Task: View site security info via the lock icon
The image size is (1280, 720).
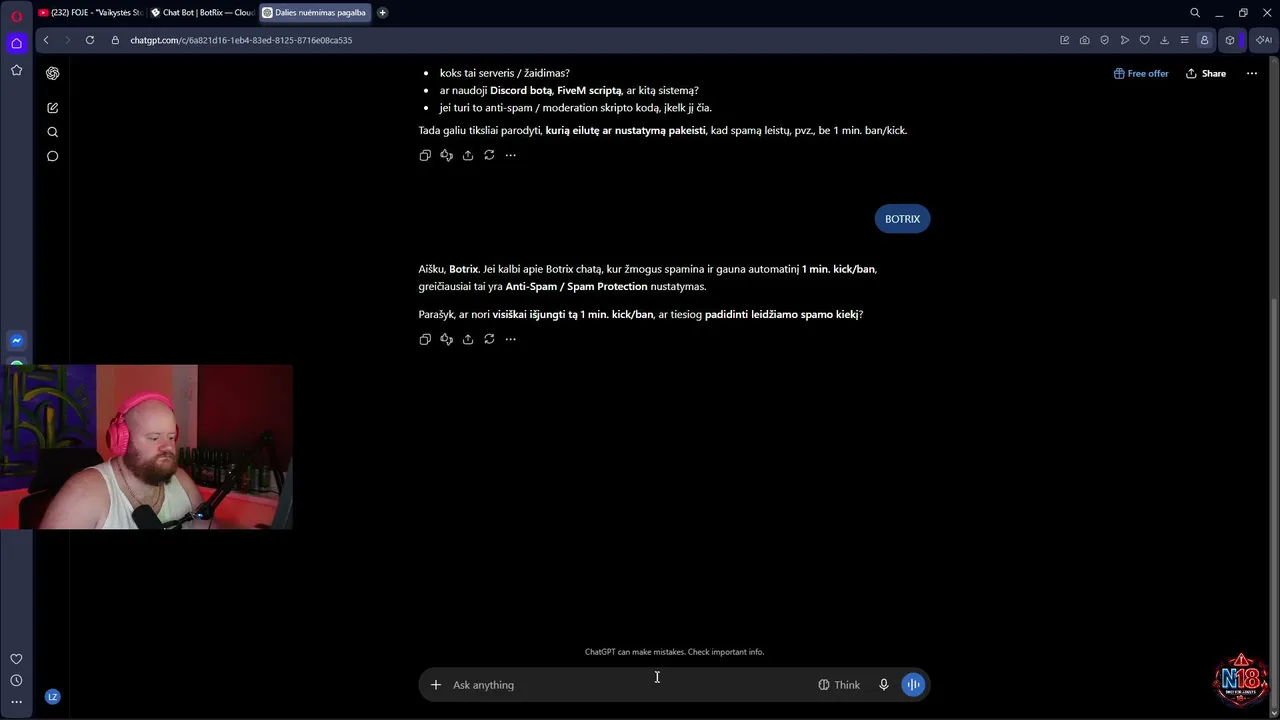Action: click(x=115, y=40)
